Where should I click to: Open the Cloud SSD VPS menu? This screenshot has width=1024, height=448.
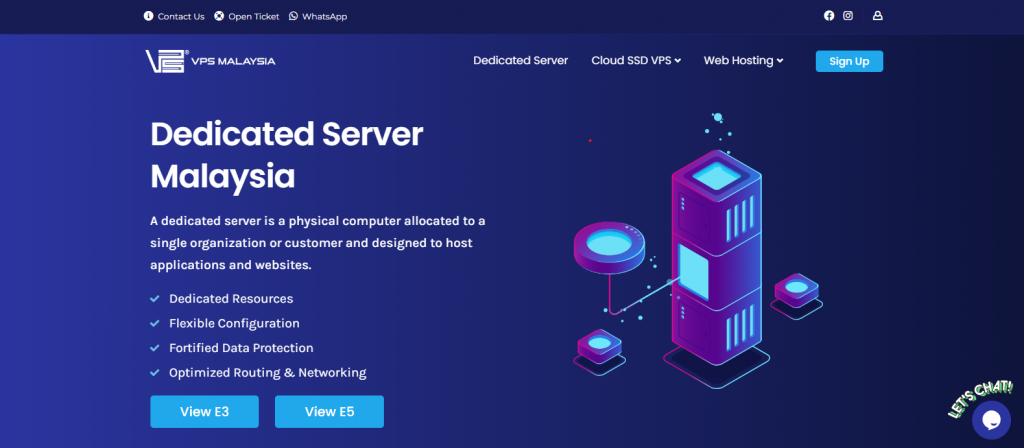tap(636, 61)
